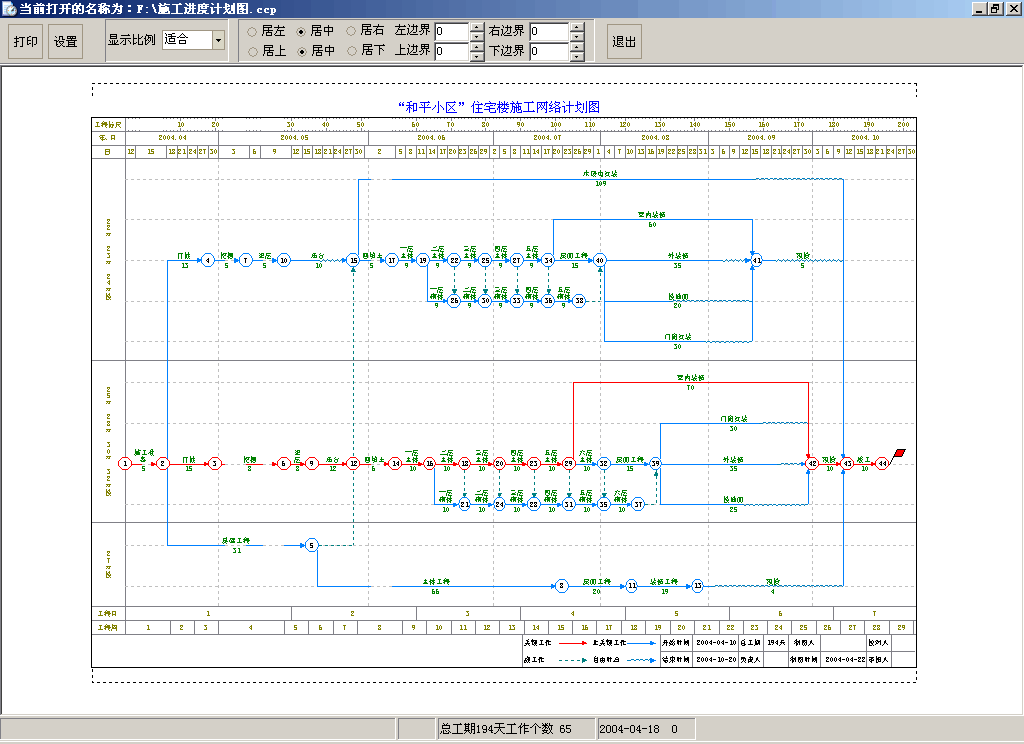Click blue node 5 in the lower section
This screenshot has height=744, width=1024.
point(312,545)
